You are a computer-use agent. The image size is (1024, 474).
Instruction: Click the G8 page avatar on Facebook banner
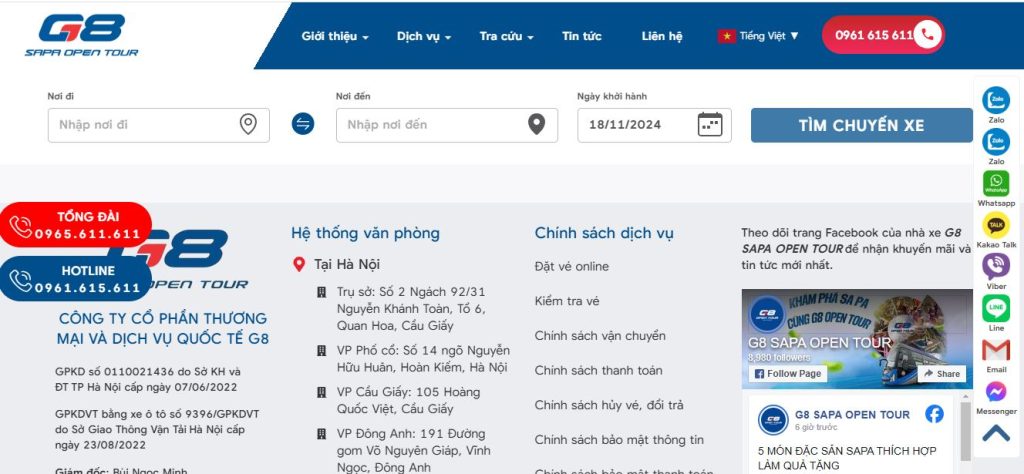point(767,314)
